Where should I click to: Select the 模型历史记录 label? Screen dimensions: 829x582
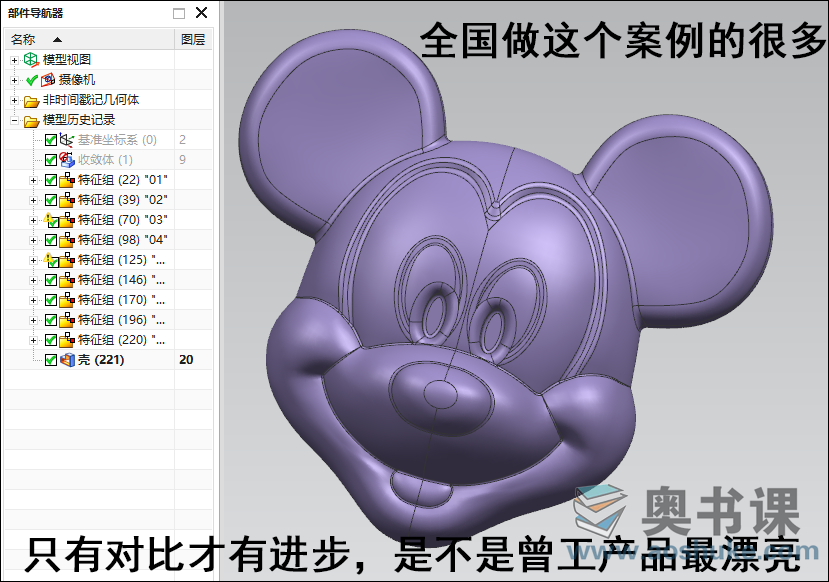(79, 120)
